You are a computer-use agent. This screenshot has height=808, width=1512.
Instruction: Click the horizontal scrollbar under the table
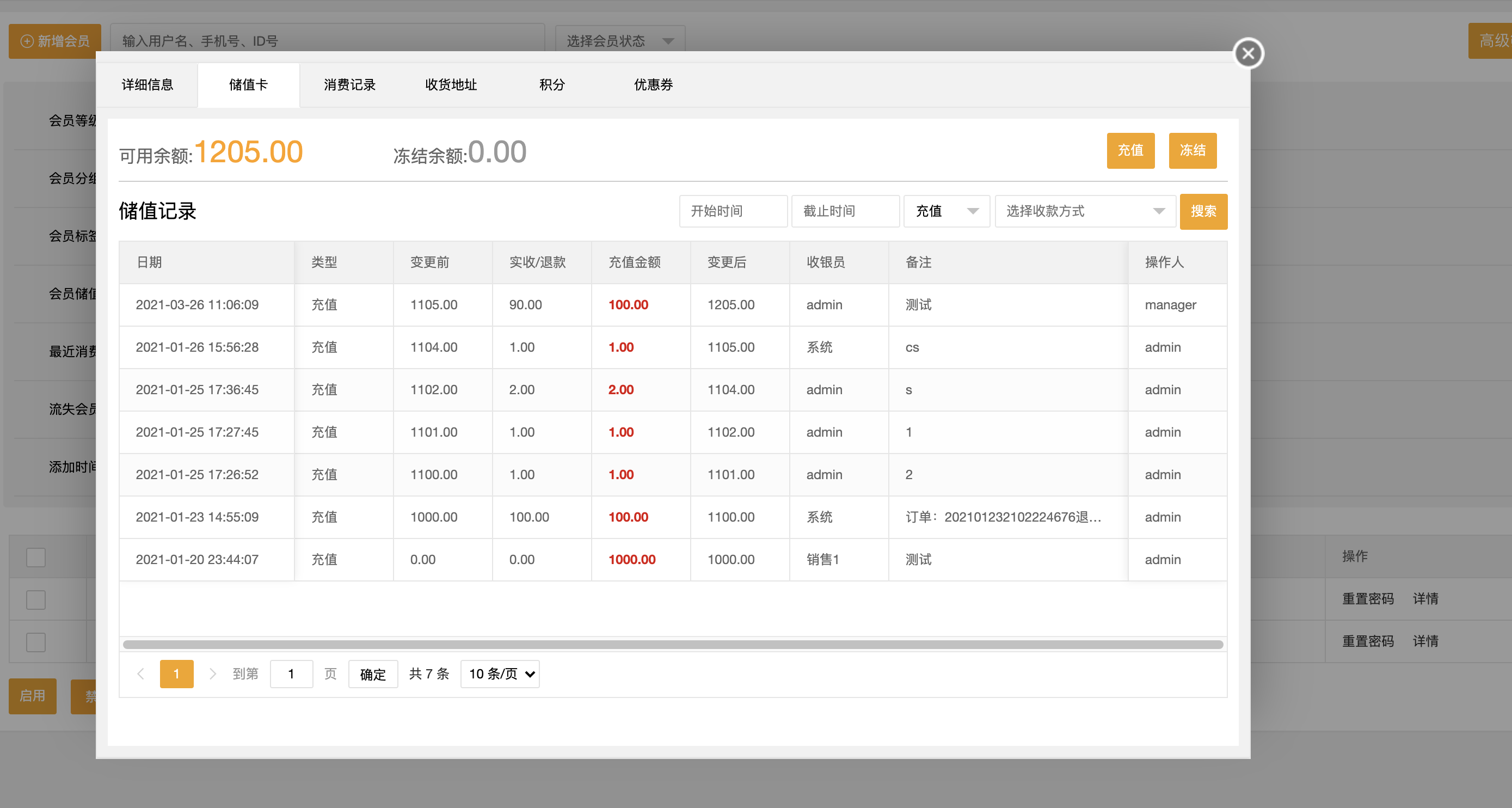pos(673,645)
